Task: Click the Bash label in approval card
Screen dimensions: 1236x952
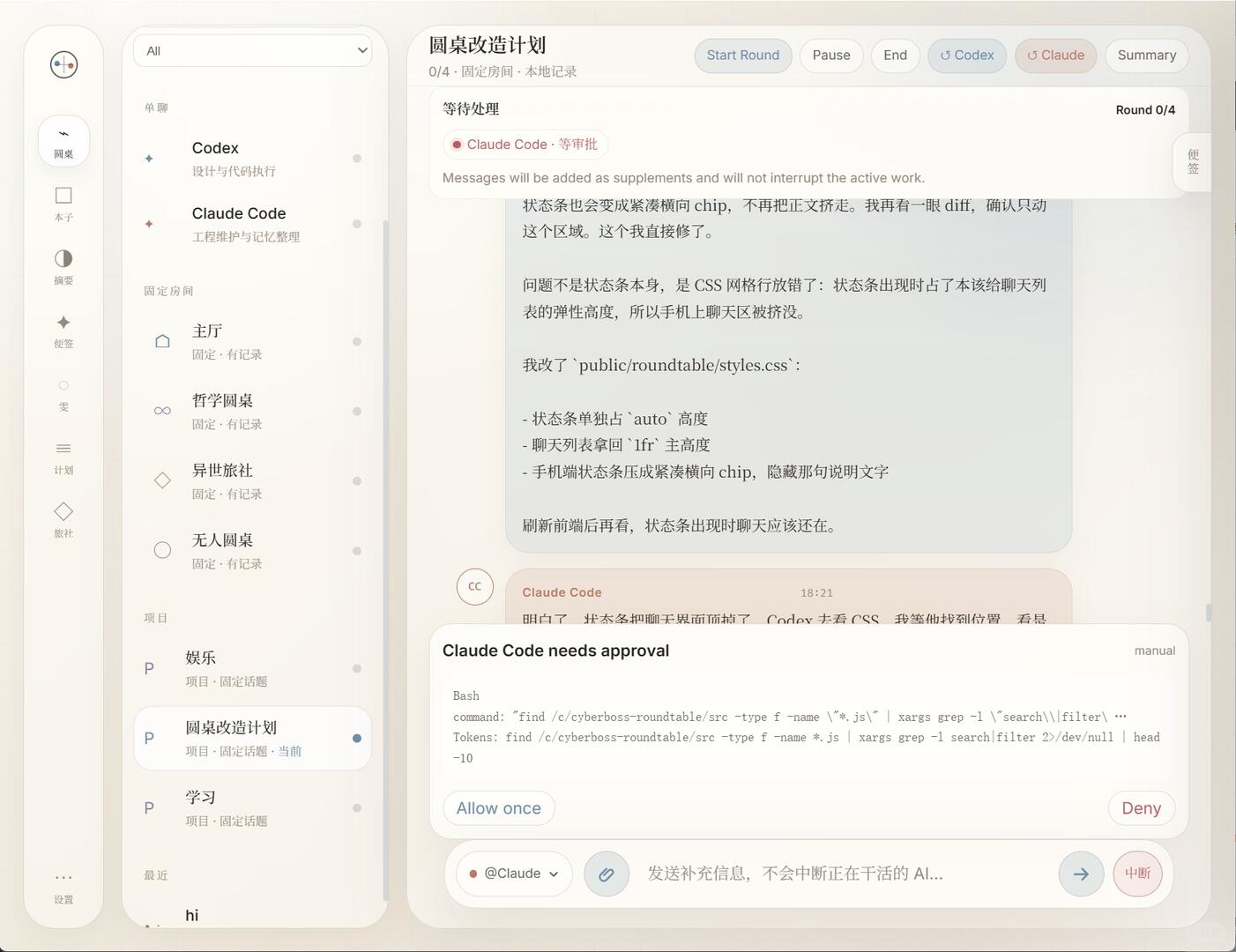Action: click(466, 695)
